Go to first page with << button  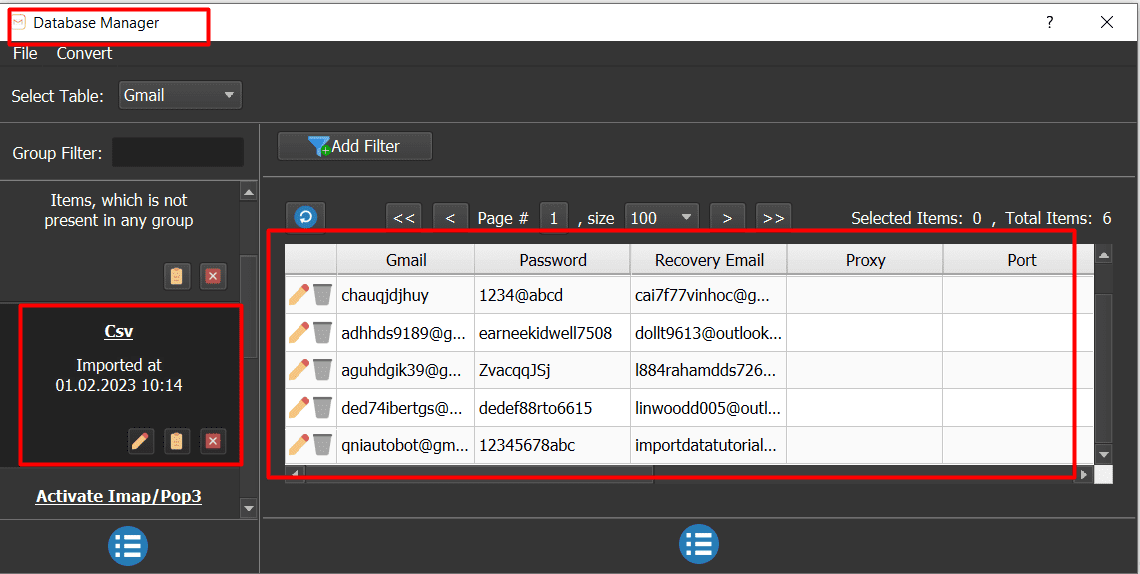[404, 218]
